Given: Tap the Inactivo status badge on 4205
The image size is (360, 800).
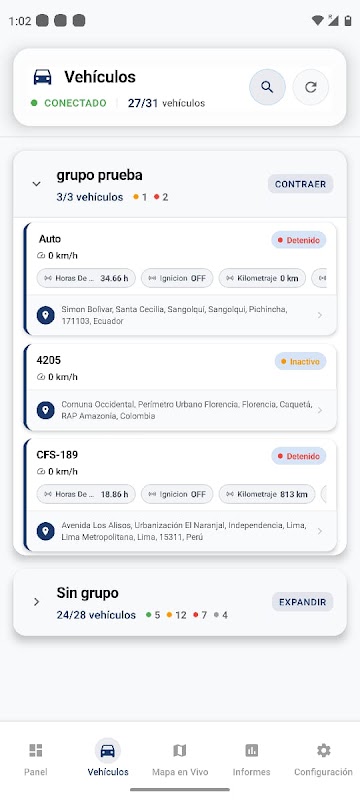Looking at the screenshot, I should tap(300, 362).
